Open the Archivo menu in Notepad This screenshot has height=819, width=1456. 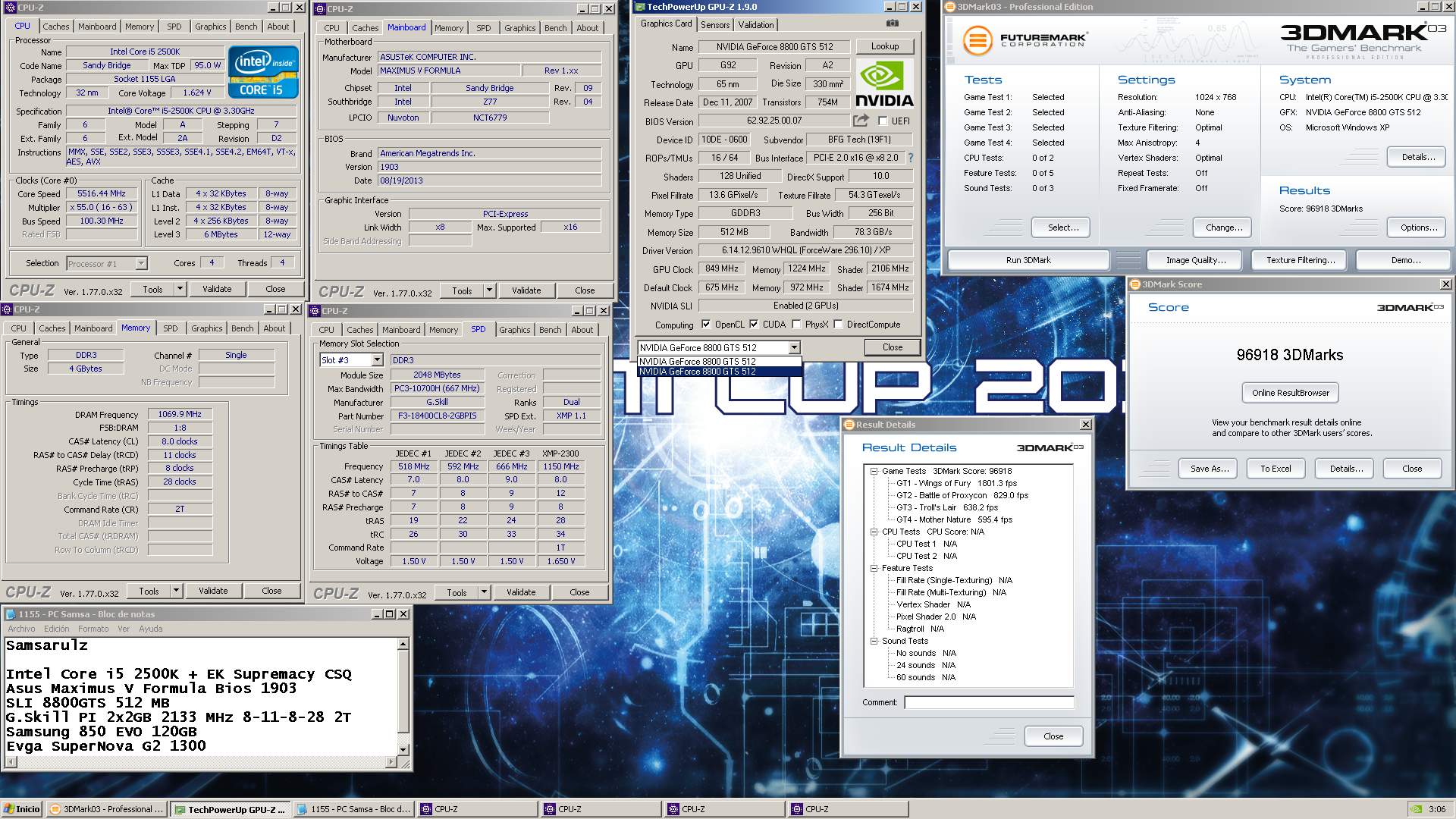(21, 629)
